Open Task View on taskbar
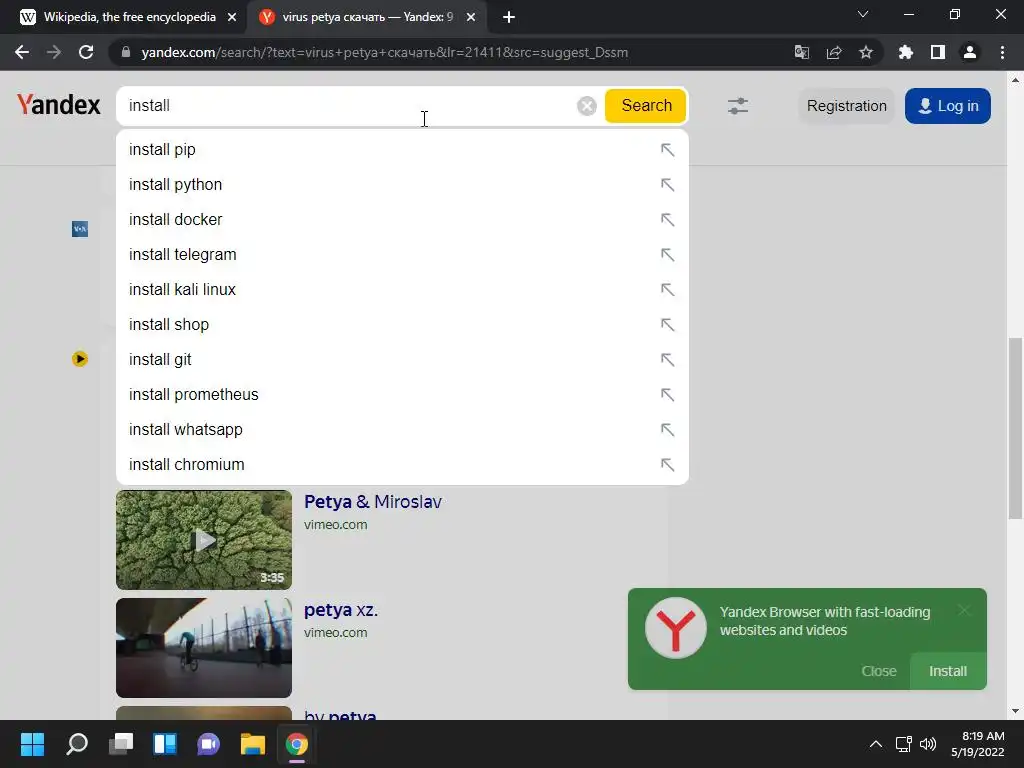The height and width of the screenshot is (768, 1024). pos(121,744)
